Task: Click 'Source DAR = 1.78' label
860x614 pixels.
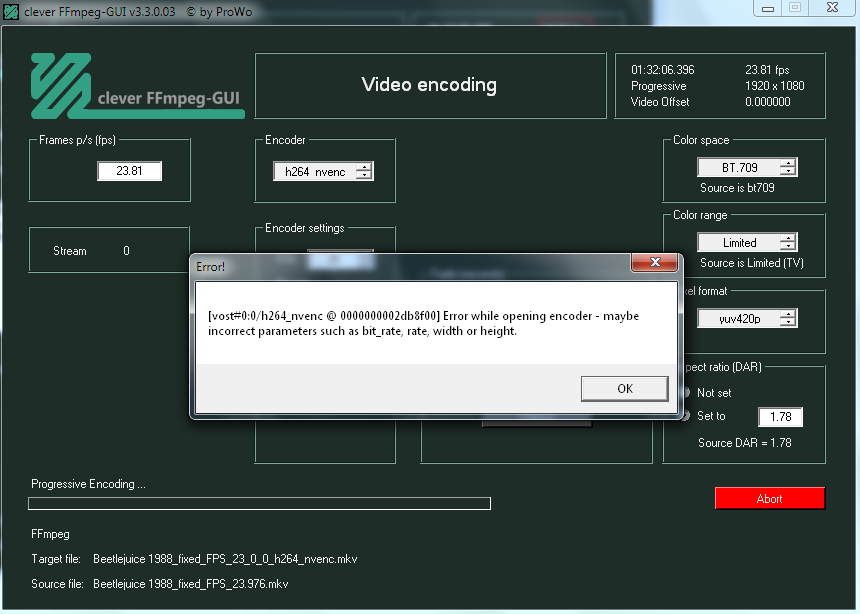Action: tap(744, 443)
